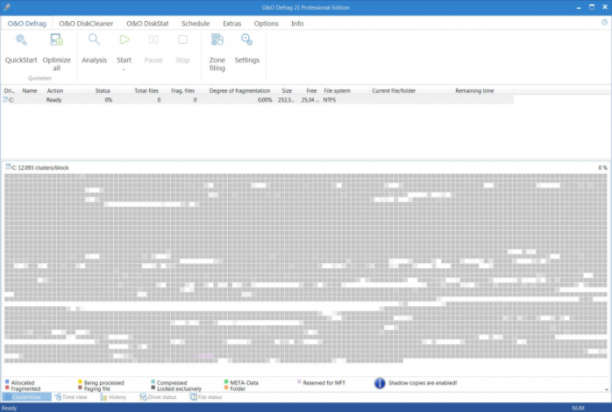Click Being processed yellow legend swatch
Screen dimensions: 612x412
click(80, 382)
